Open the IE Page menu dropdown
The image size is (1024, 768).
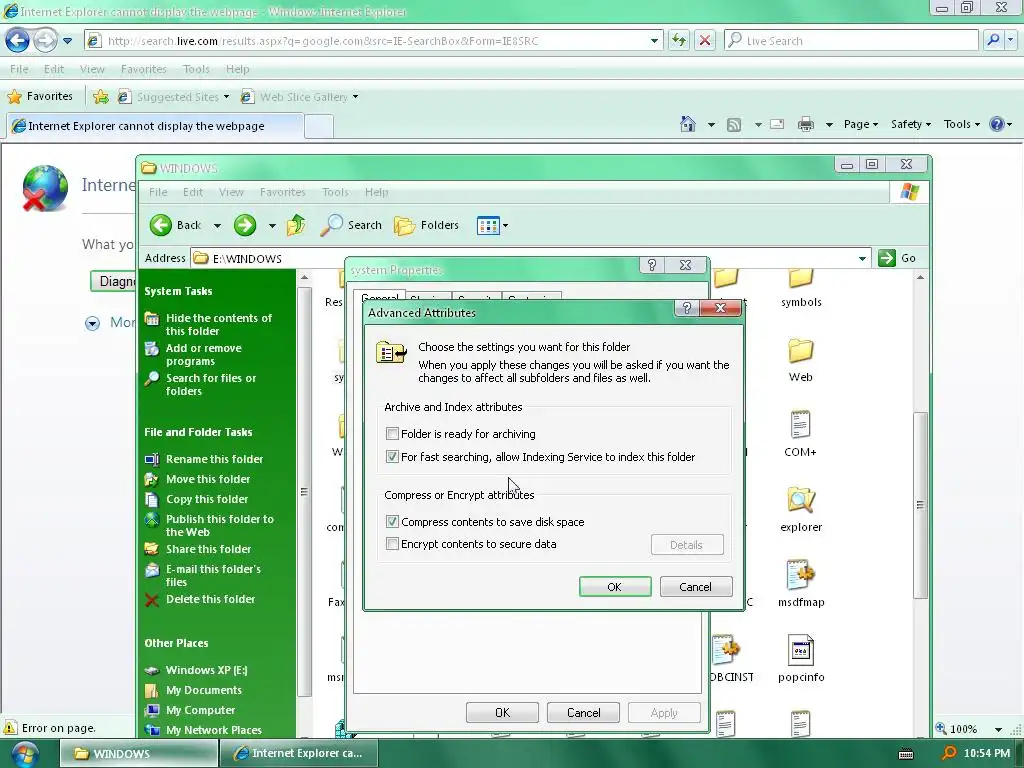(x=861, y=124)
